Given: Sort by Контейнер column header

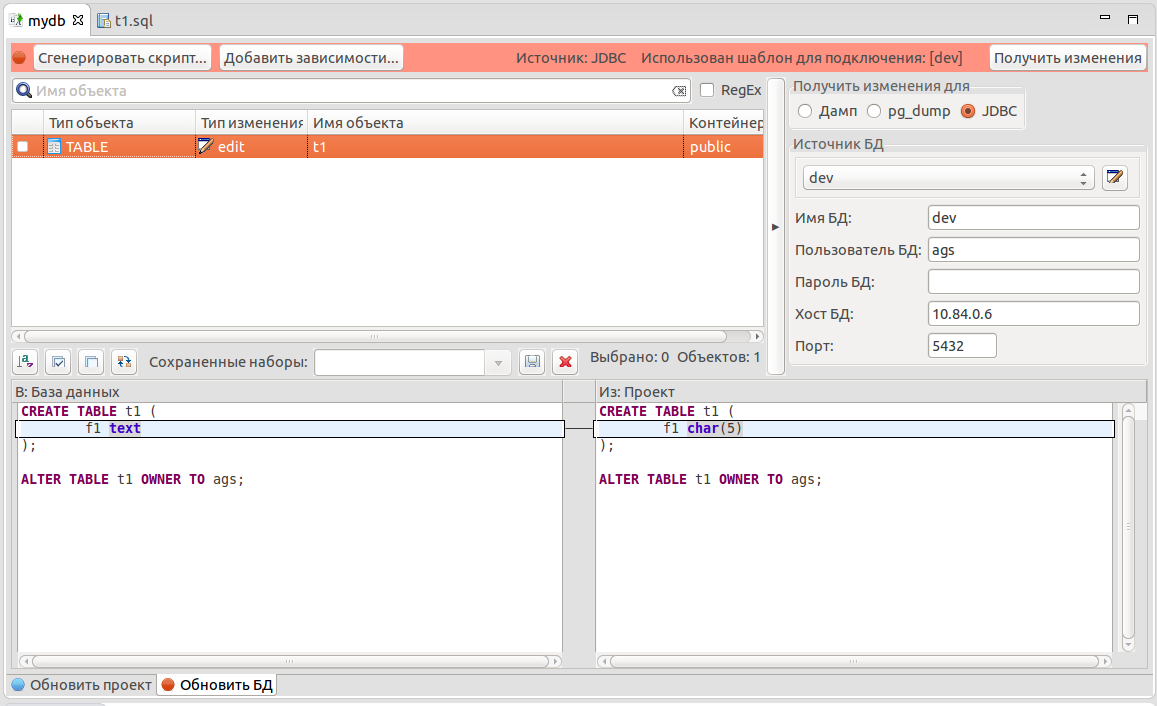Looking at the screenshot, I should tap(724, 122).
